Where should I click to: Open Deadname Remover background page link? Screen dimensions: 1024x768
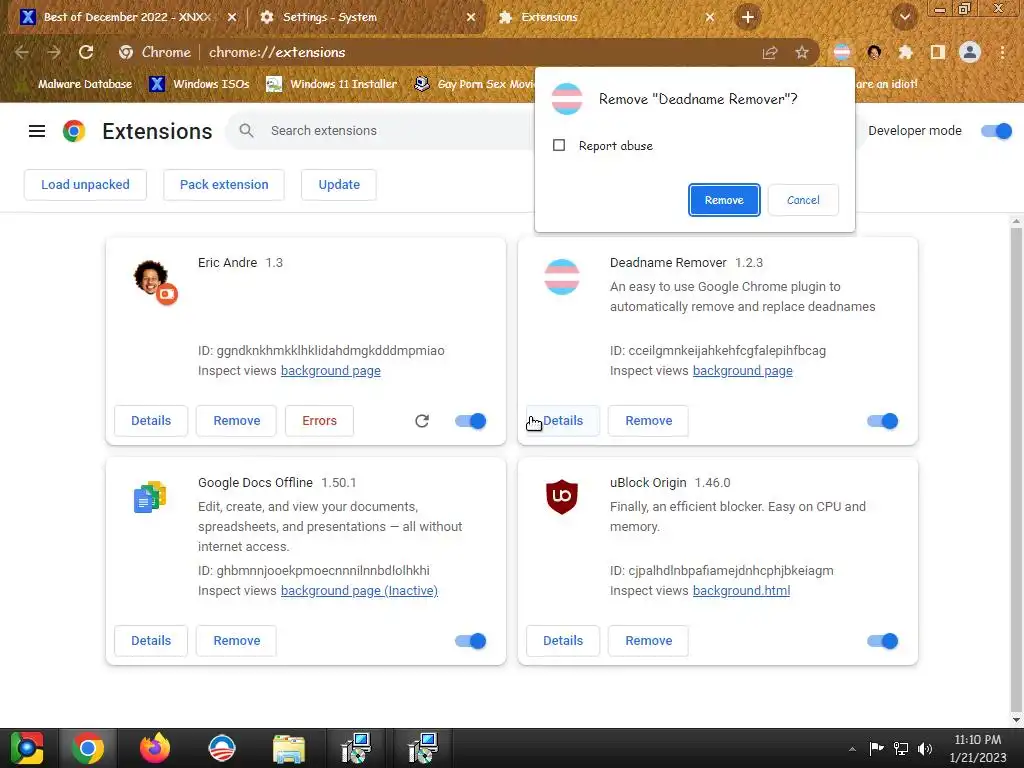pyautogui.click(x=743, y=371)
